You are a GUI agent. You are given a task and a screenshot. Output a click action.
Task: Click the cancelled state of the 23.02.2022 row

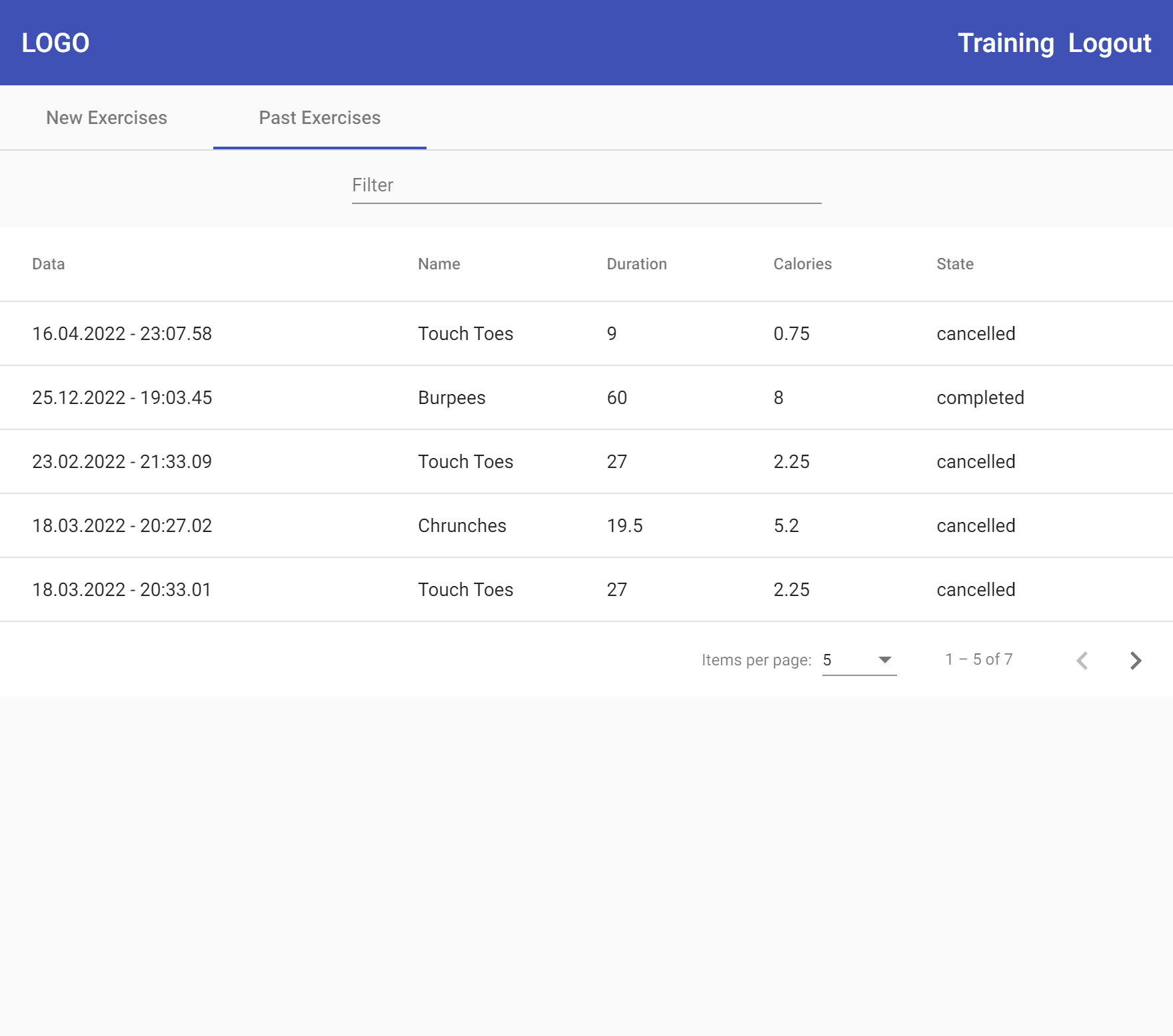(975, 461)
